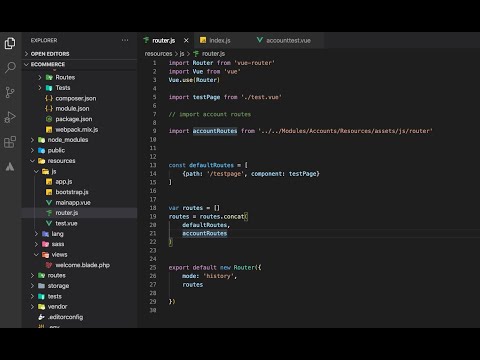Screen dimensions: 480x360
Task: Close the router.js tab
Action: [186, 40]
